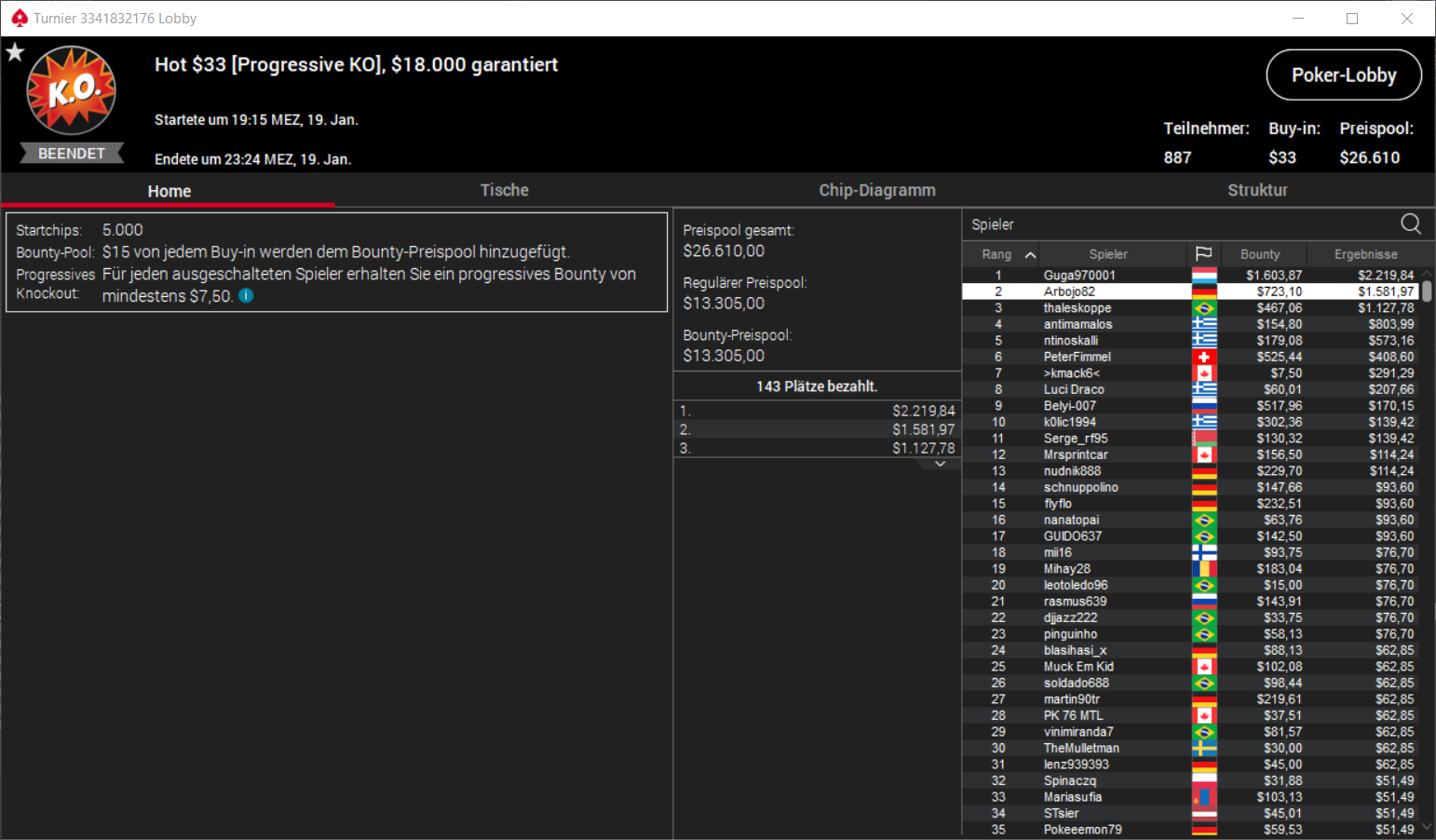
Task: Toggle Rang column sort arrow
Action: [1030, 254]
